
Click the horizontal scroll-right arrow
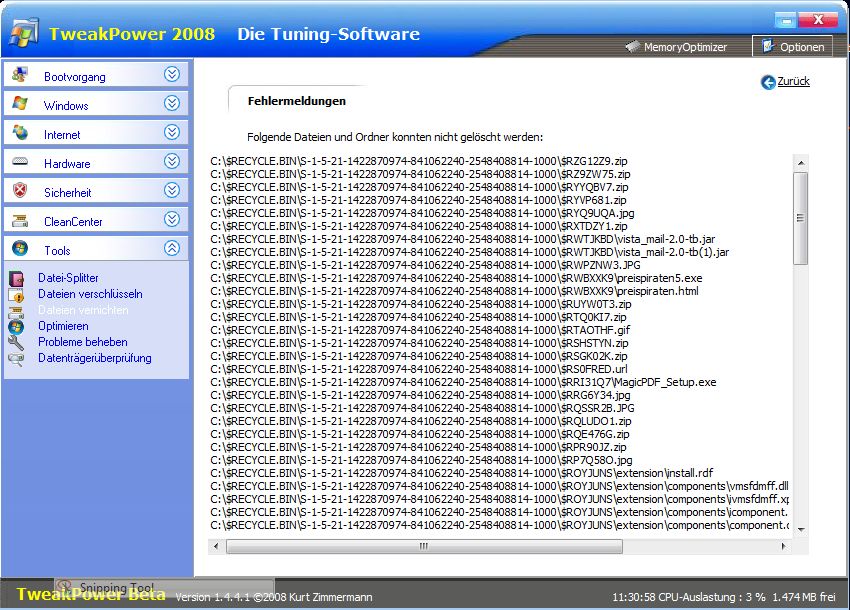(783, 547)
